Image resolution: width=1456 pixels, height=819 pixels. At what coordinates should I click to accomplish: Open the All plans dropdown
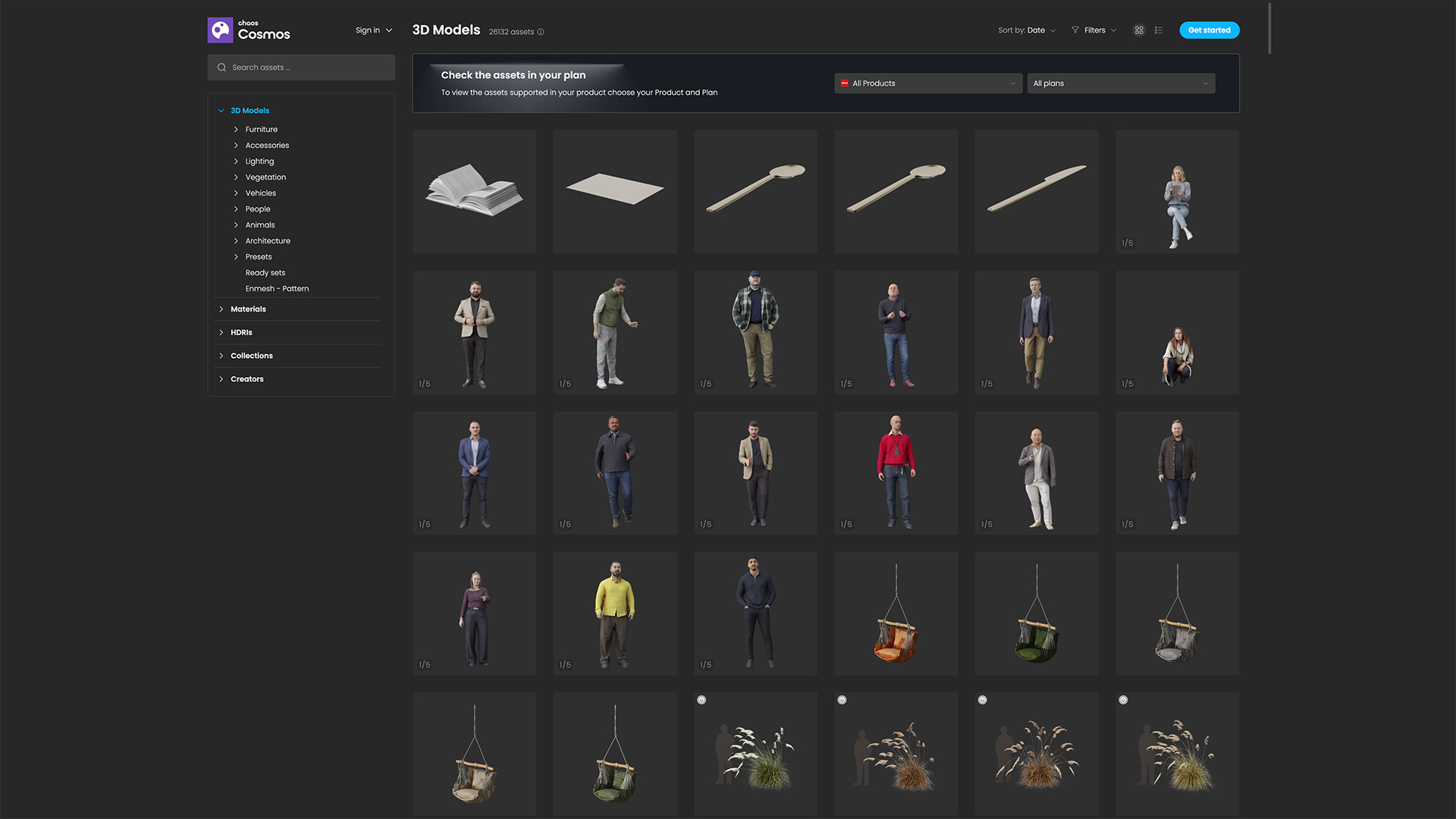(x=1121, y=83)
